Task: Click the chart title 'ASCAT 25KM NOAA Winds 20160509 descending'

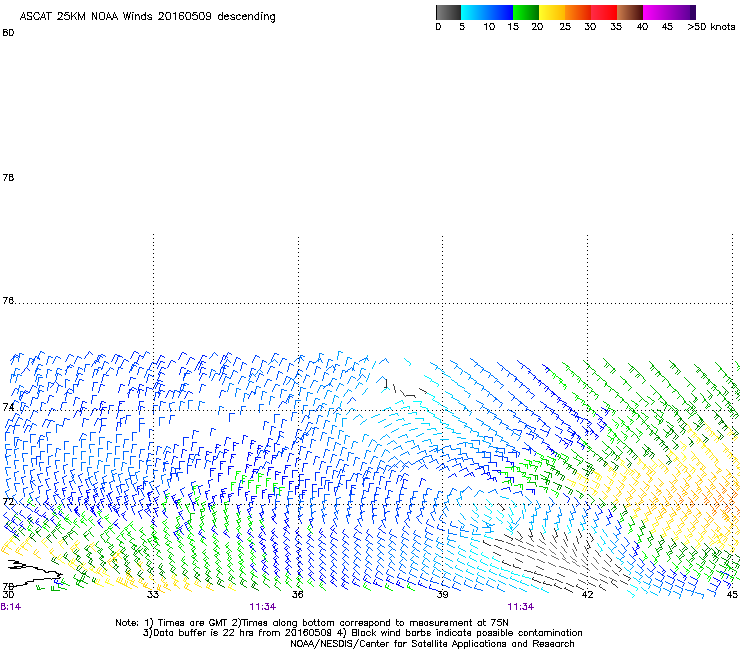Action: coord(147,17)
